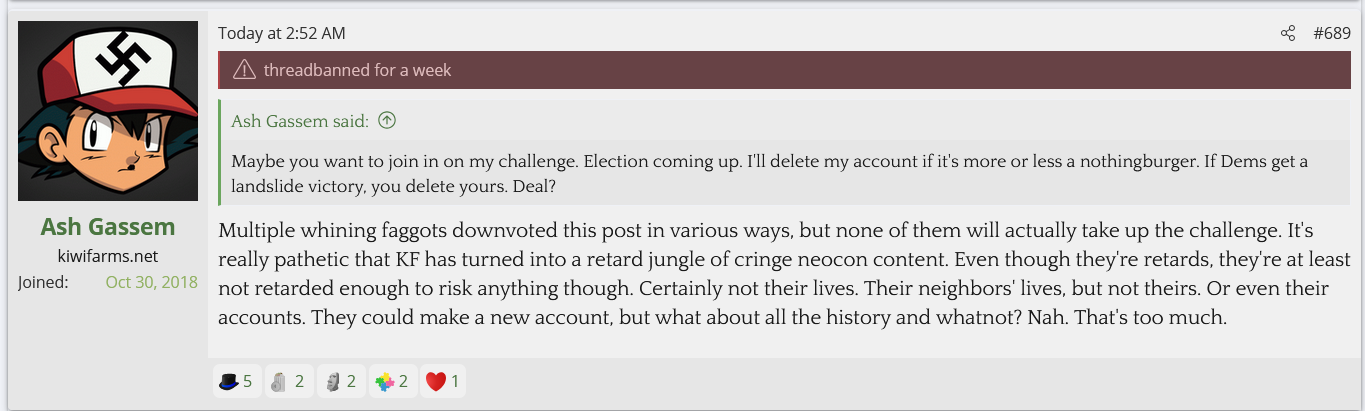Click the 'kiwifarms.net' user title
1365x411 pixels.
[x=108, y=256]
